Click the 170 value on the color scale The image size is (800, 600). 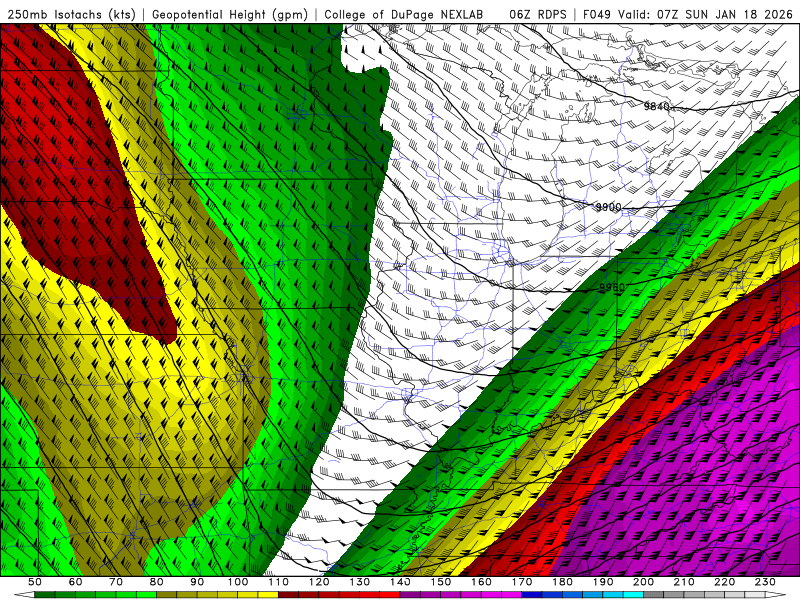click(x=522, y=582)
